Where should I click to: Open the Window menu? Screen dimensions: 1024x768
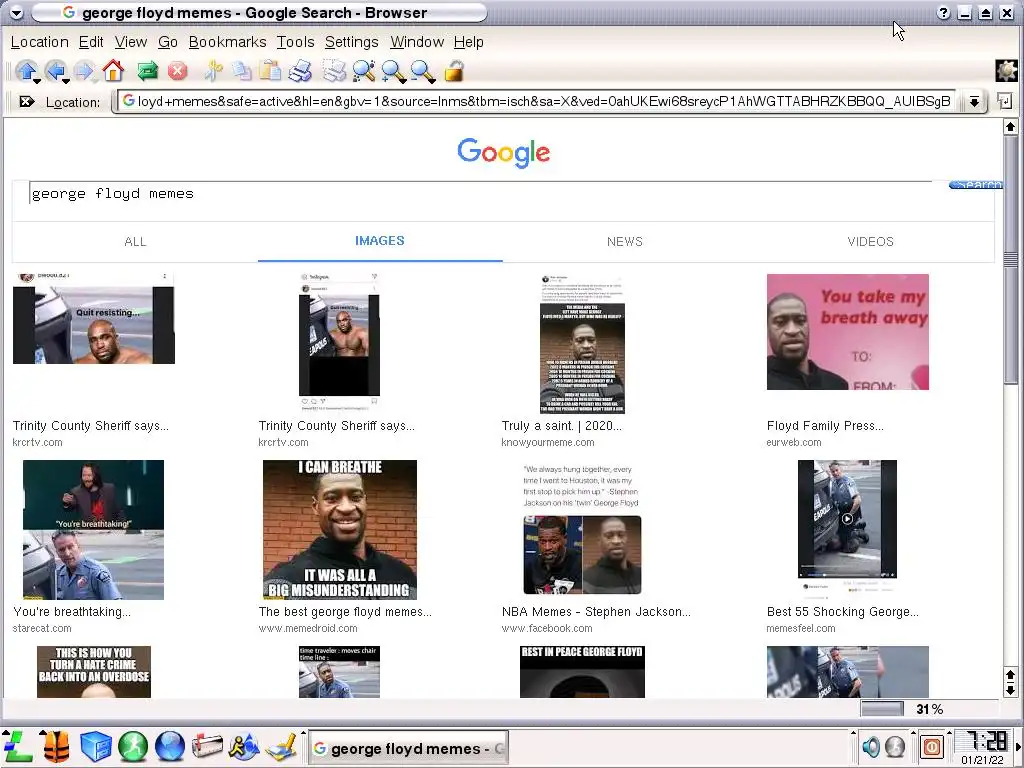pyautogui.click(x=417, y=42)
